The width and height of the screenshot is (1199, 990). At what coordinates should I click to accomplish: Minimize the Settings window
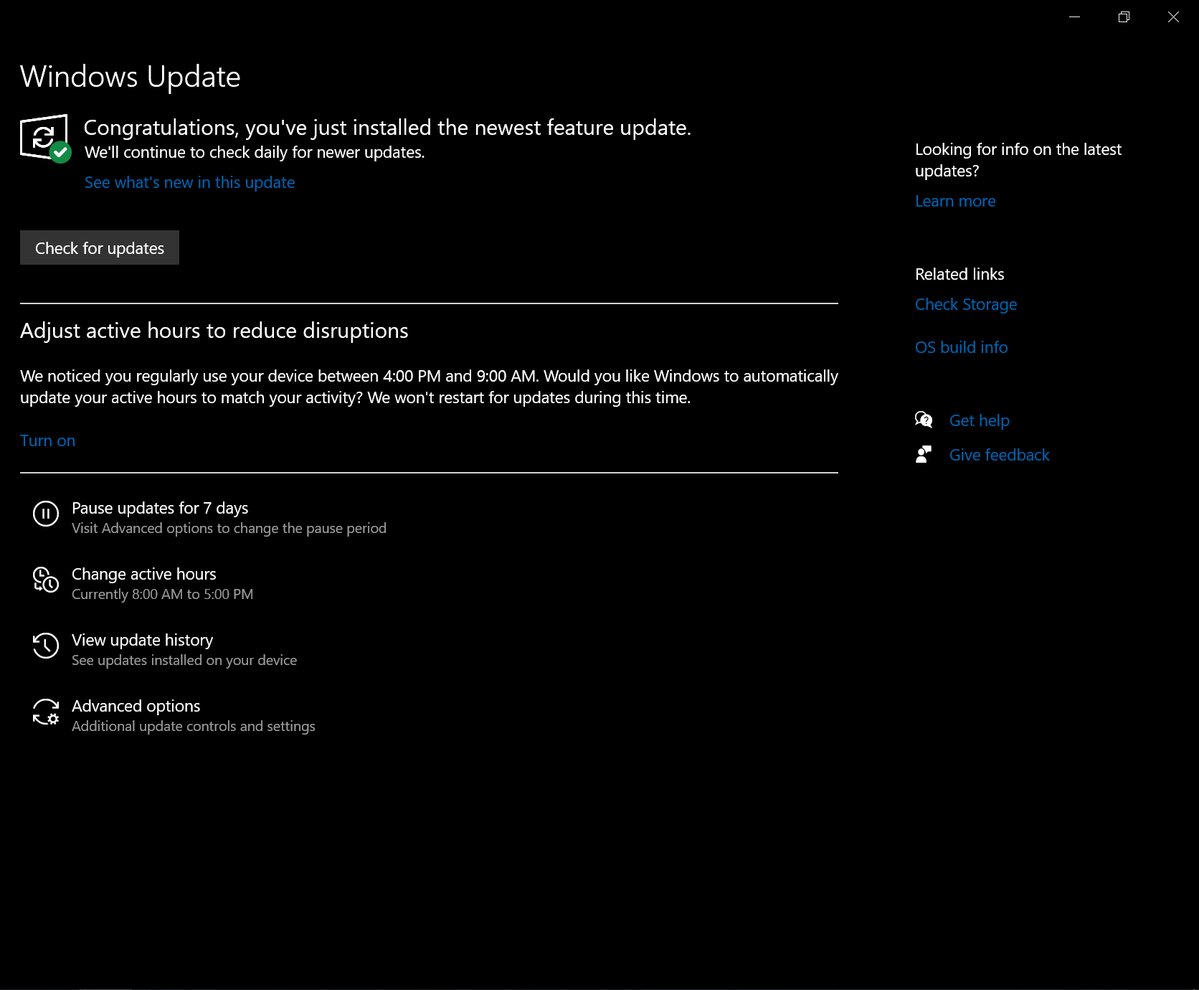pyautogui.click(x=1074, y=17)
